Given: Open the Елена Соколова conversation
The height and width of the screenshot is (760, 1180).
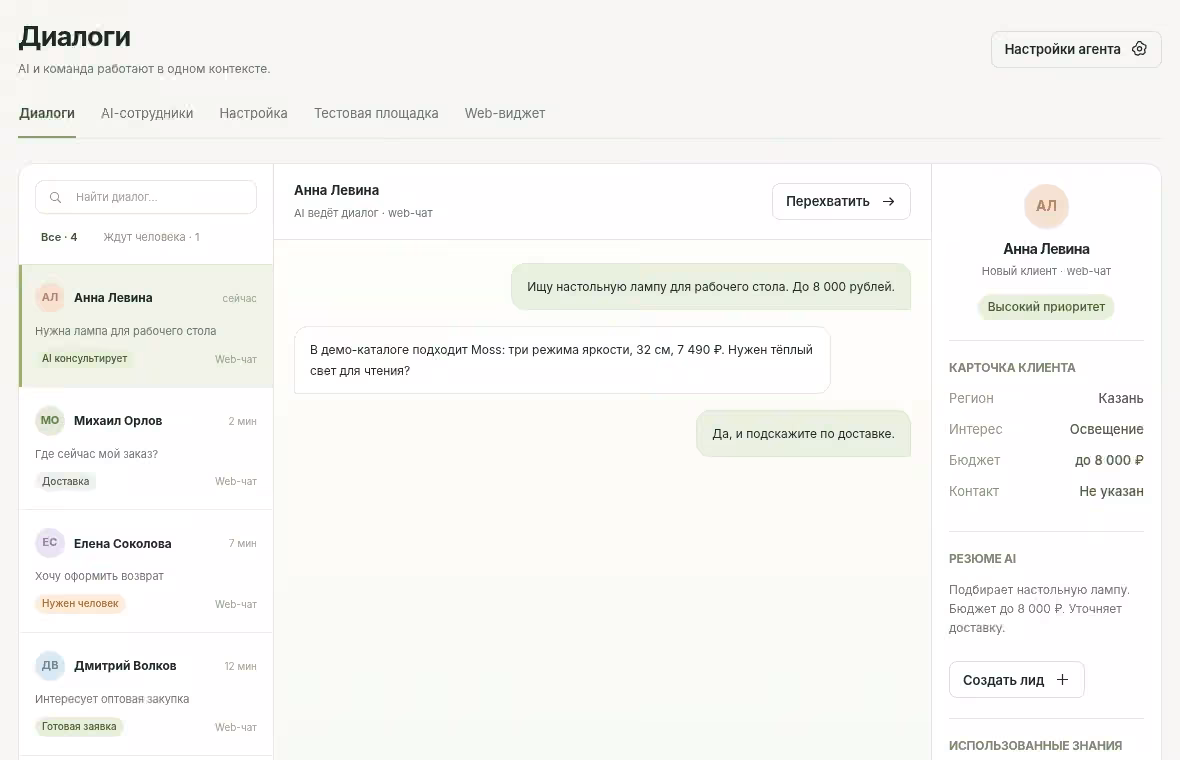Looking at the screenshot, I should click(x=146, y=571).
